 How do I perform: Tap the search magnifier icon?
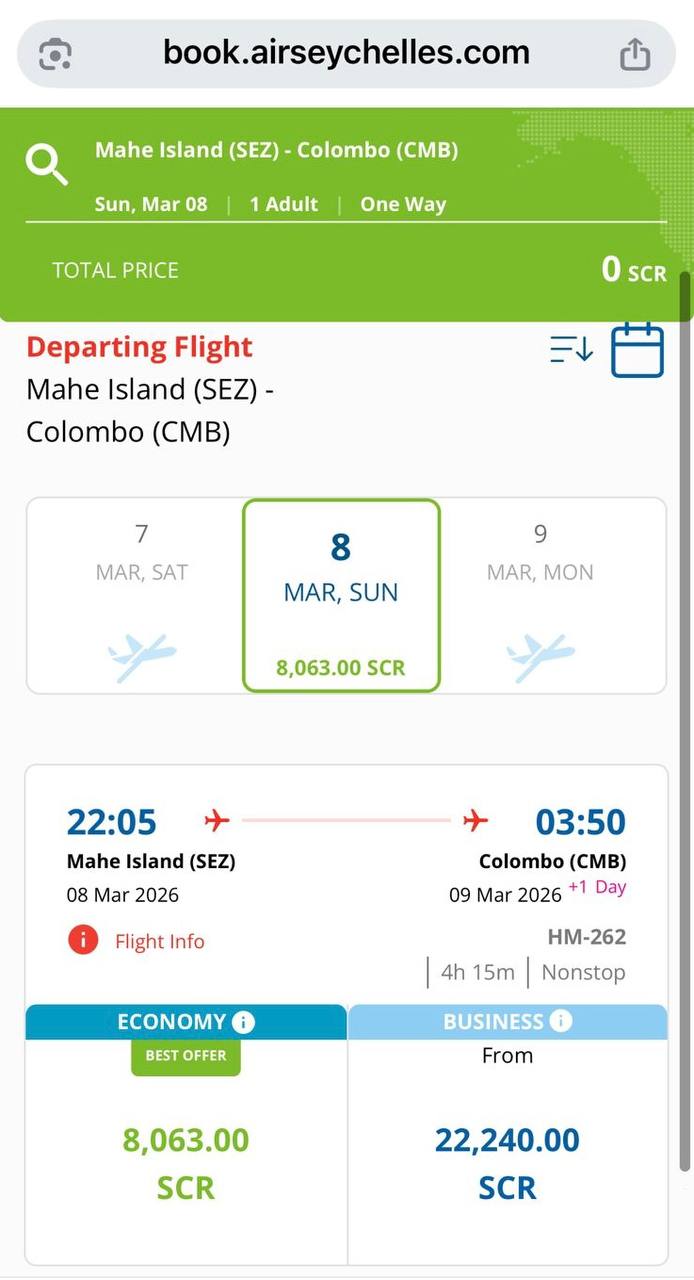point(47,165)
